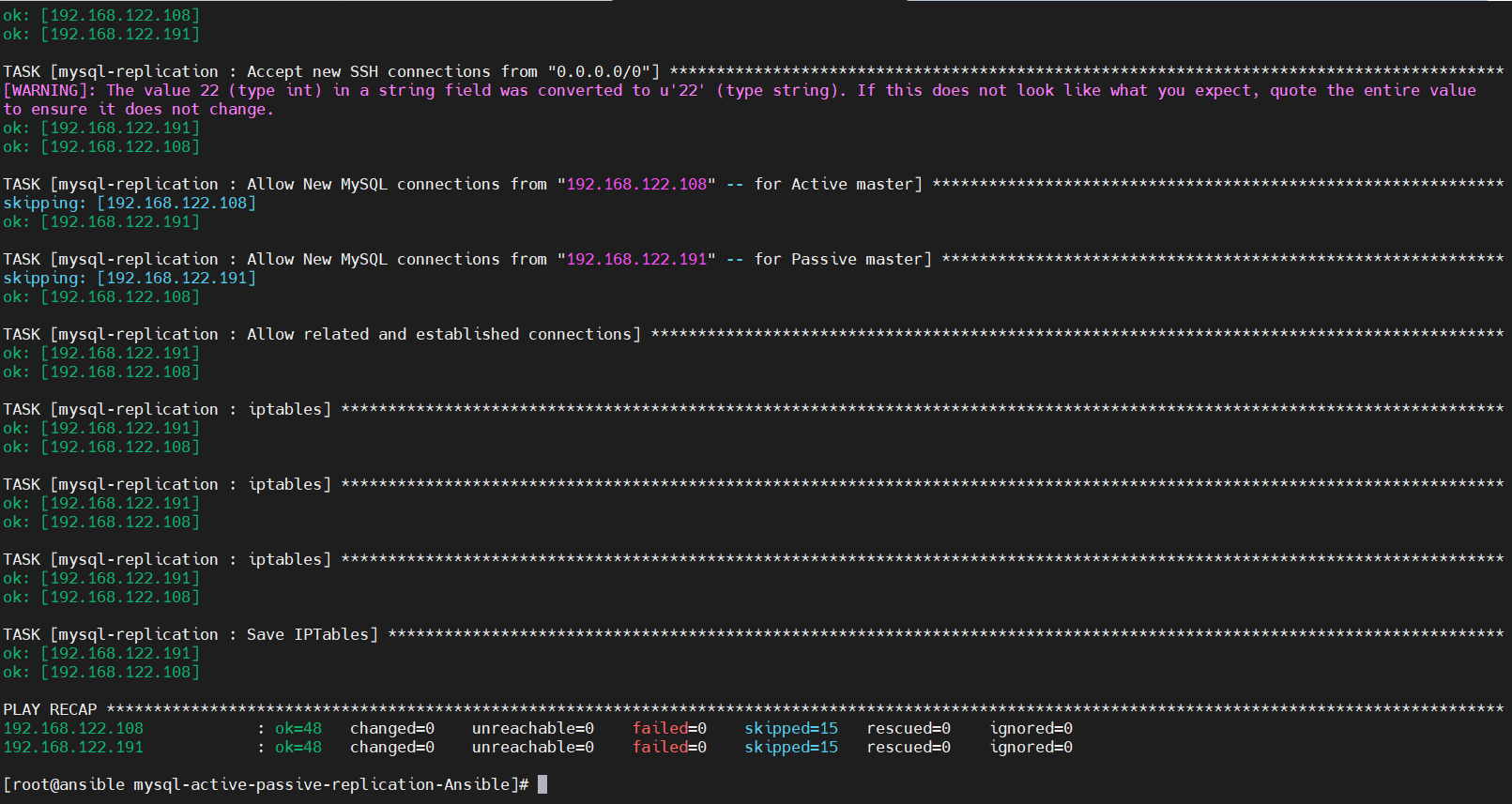The width and height of the screenshot is (1512, 804).
Task: Click the terminal cursor at the prompt
Action: (x=542, y=784)
